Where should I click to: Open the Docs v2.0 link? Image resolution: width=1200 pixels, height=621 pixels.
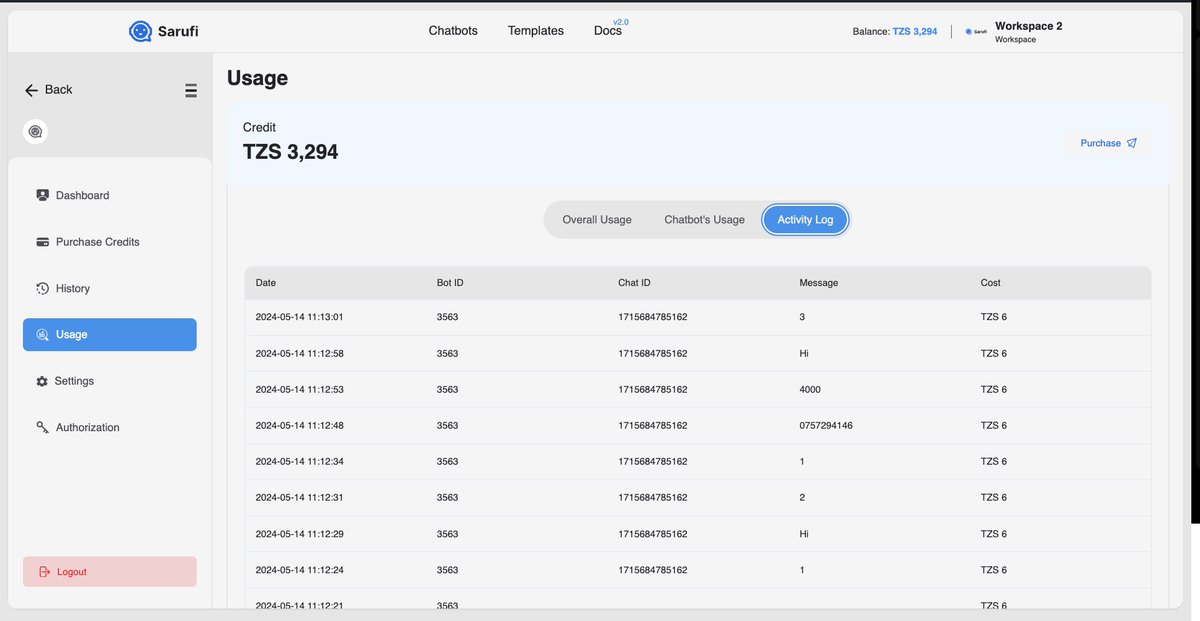(x=610, y=29)
